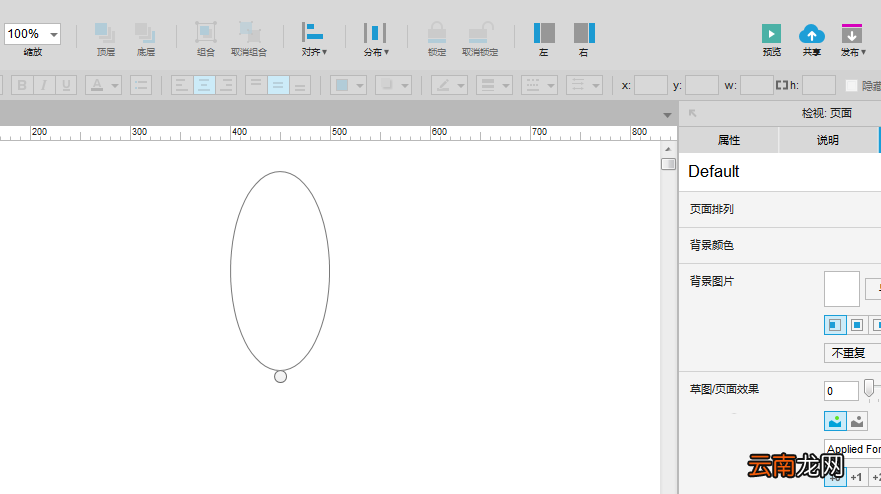Align text left horizontally
The width and height of the screenshot is (881, 494).
(x=181, y=85)
